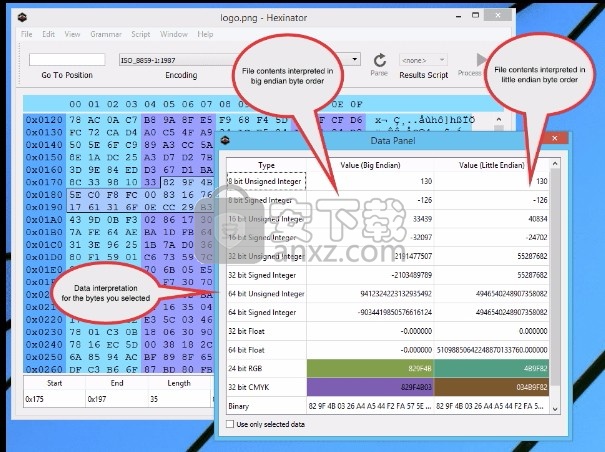Click the Type column header
The width and height of the screenshot is (605, 452).
pyautogui.click(x=266, y=165)
